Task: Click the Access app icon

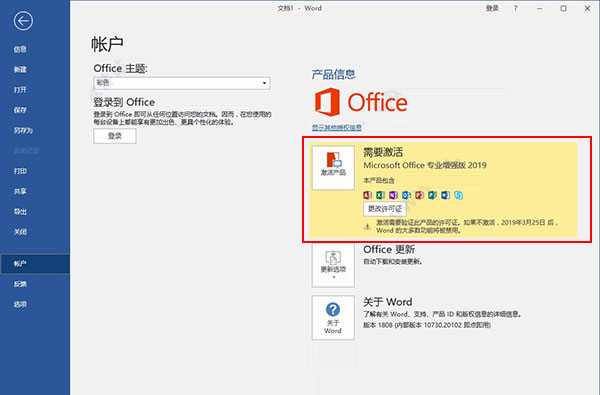Action: tap(367, 195)
